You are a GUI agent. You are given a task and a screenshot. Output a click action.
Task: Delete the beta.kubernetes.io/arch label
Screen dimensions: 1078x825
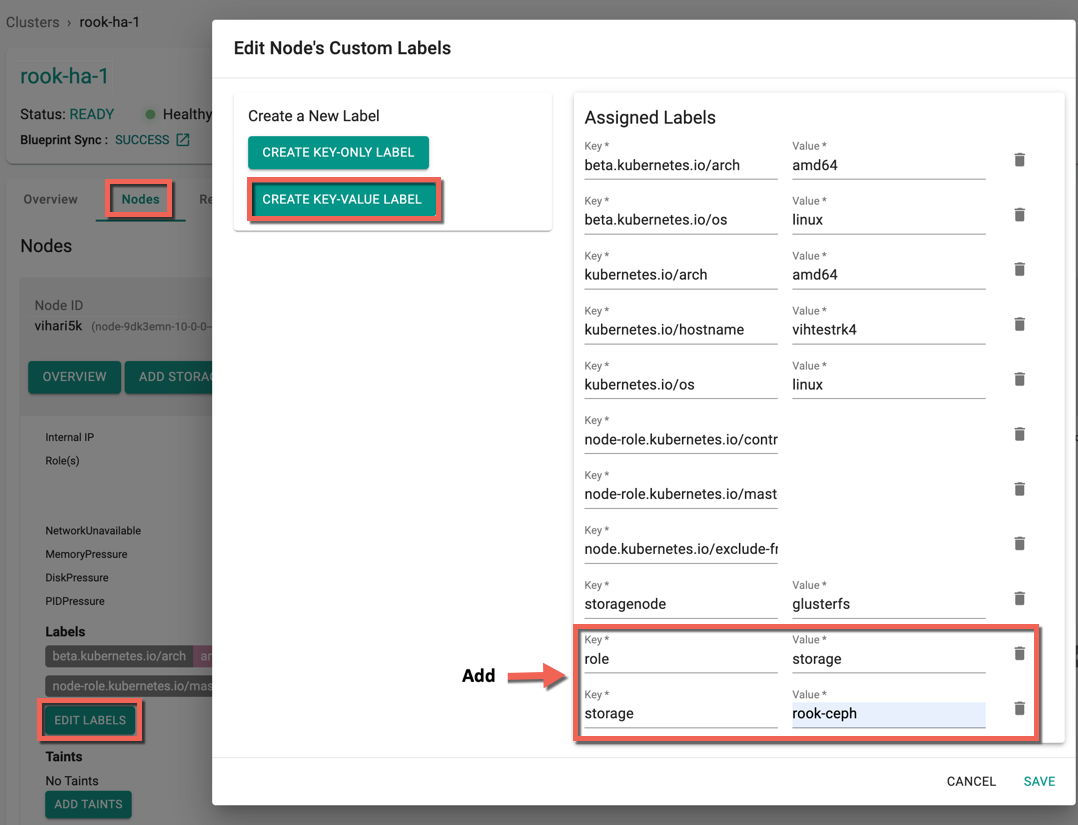tap(1020, 160)
